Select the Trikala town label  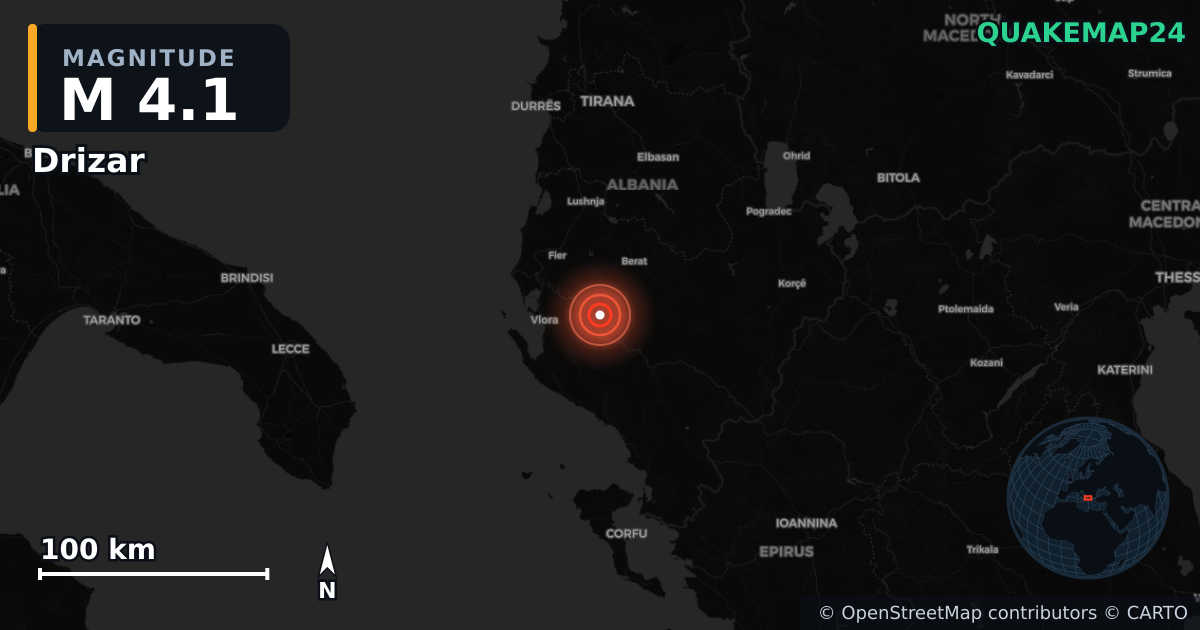tap(982, 550)
